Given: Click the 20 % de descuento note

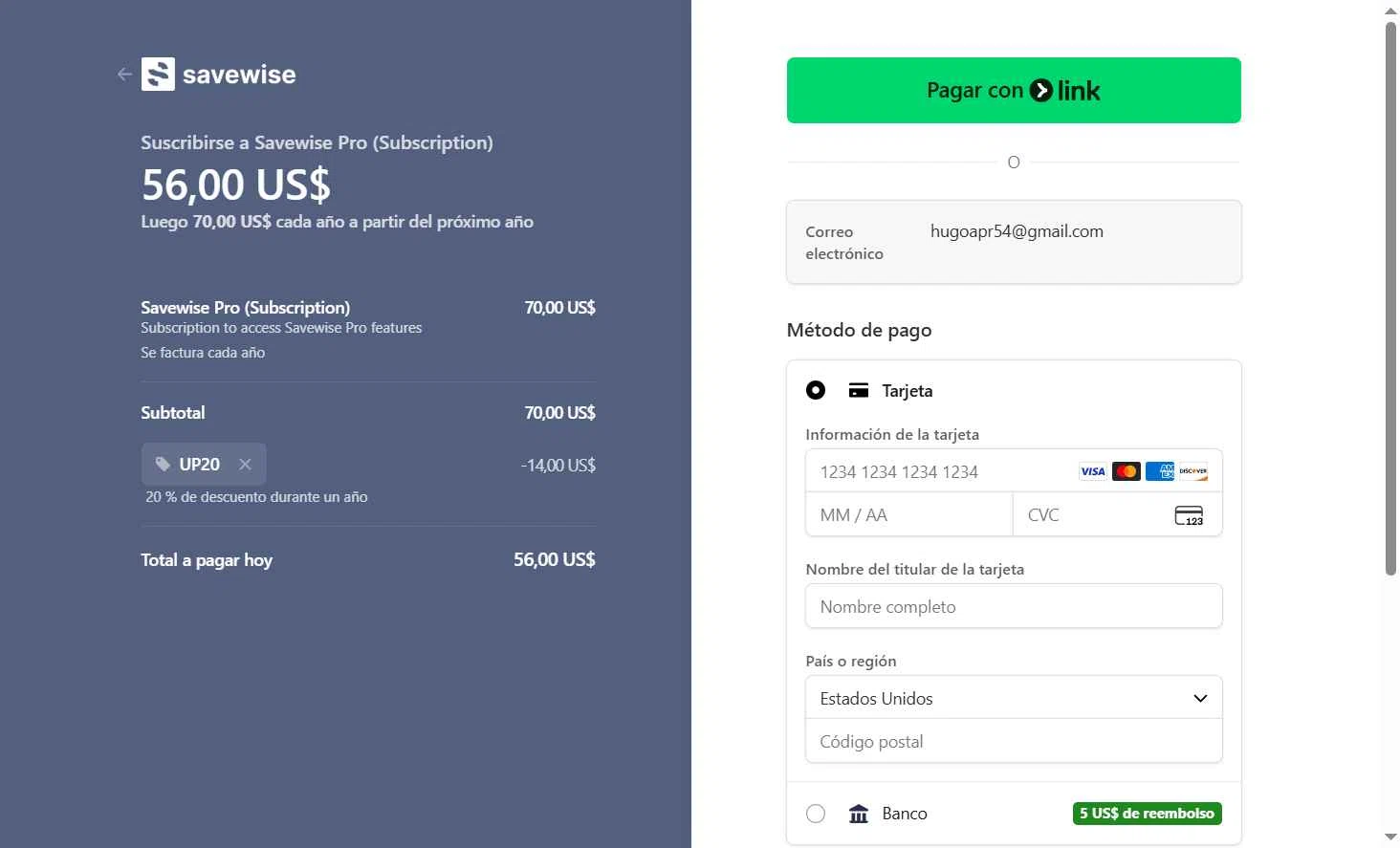Looking at the screenshot, I should pyautogui.click(x=256, y=497).
